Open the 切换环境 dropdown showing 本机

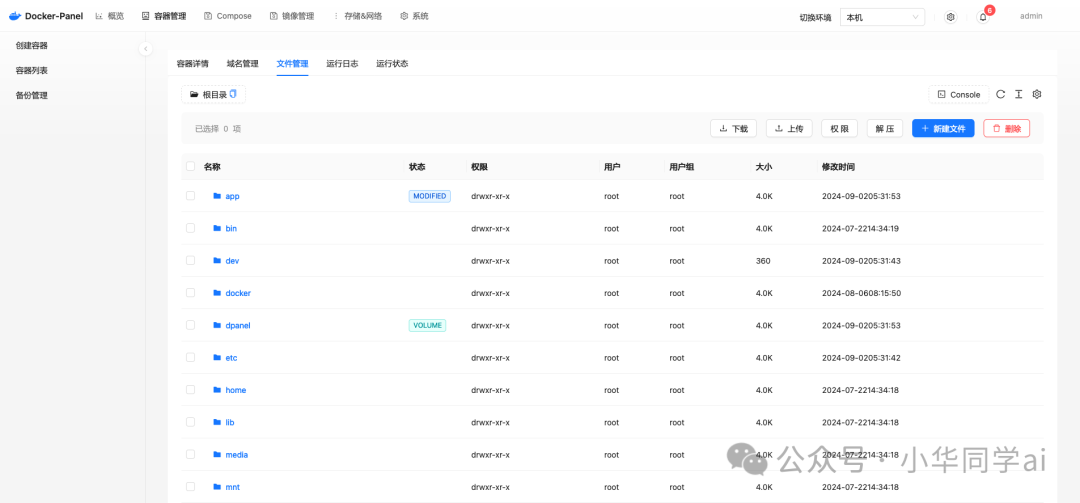click(x=882, y=17)
